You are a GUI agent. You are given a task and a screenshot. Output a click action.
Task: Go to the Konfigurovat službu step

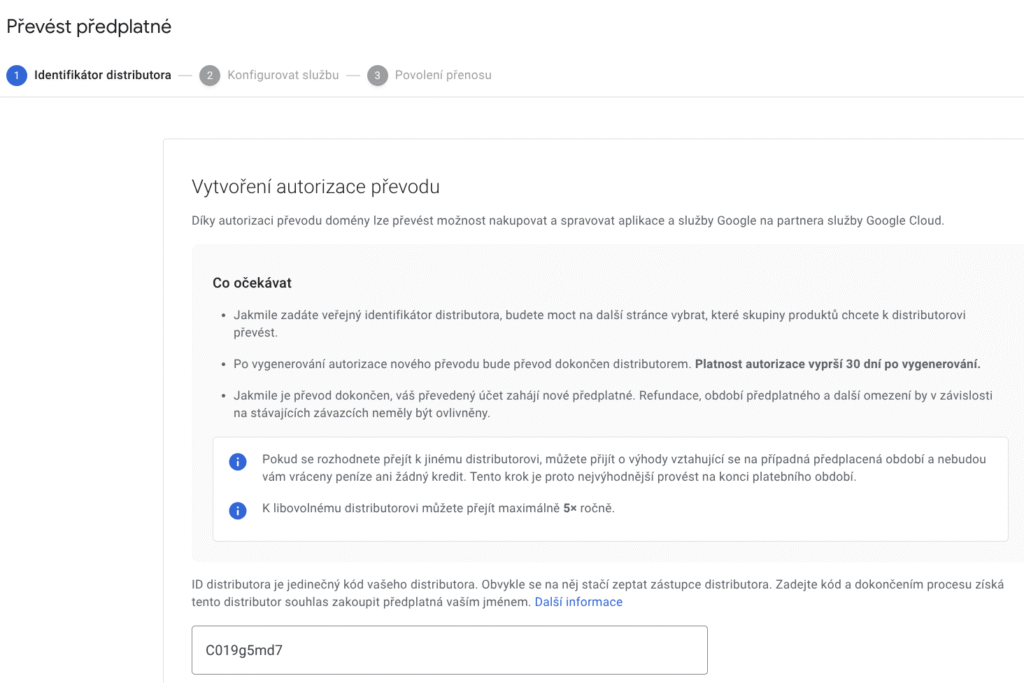pyautogui.click(x=283, y=75)
